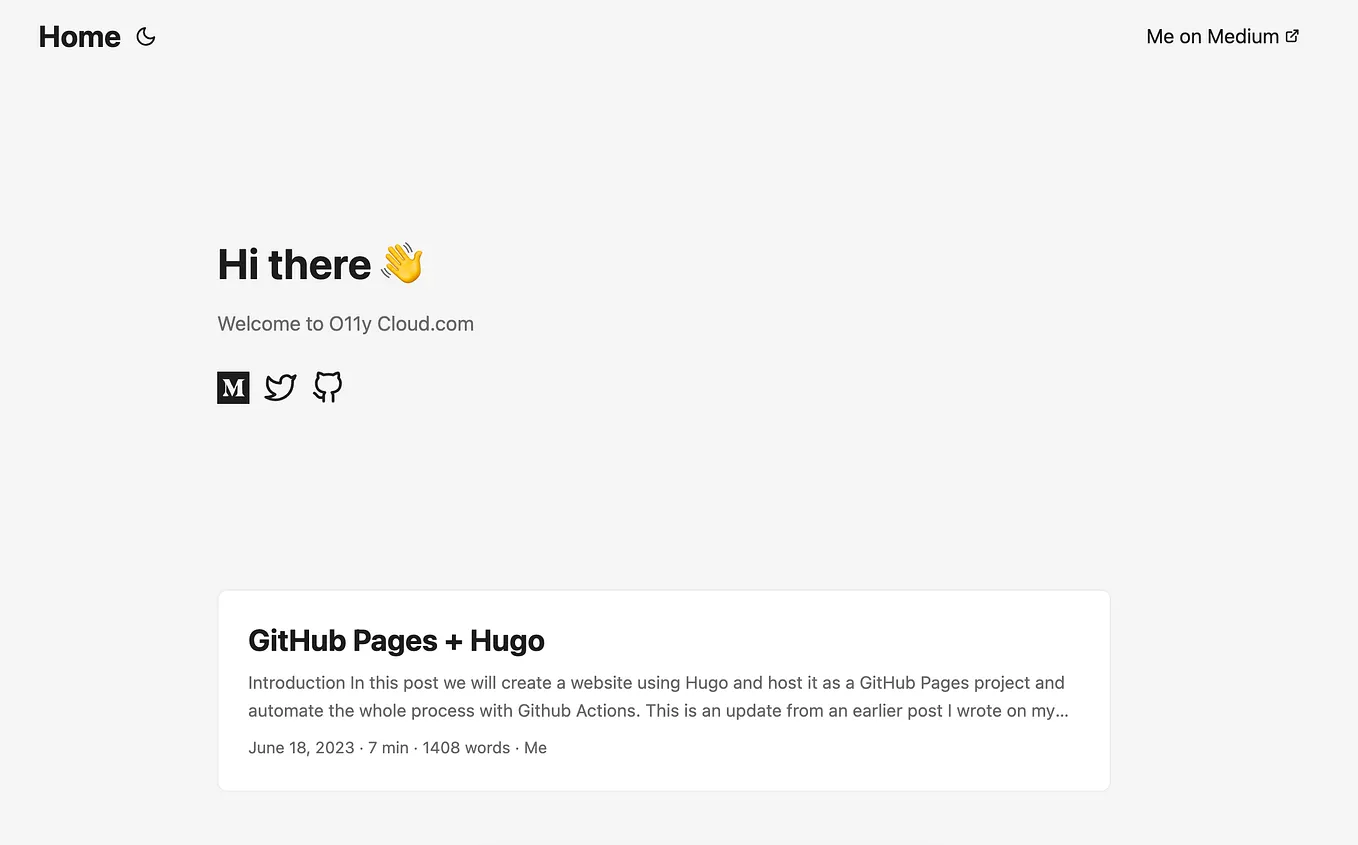The image size is (1358, 845).
Task: Click the author link labeled 'Me'
Action: (535, 747)
